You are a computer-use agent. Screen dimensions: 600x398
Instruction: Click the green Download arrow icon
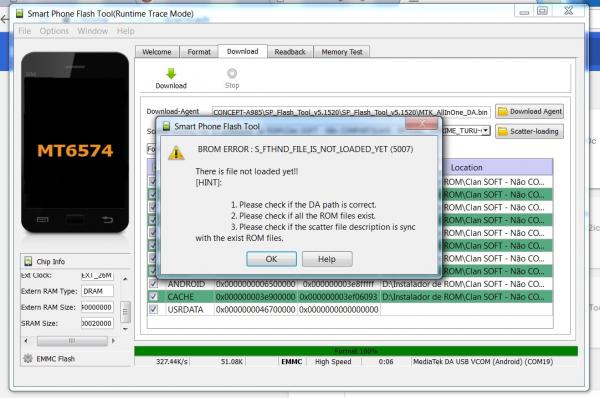[171, 73]
